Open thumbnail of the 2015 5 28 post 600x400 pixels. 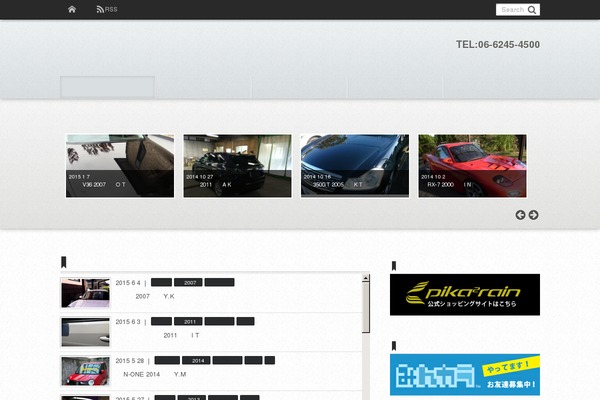coord(85,371)
